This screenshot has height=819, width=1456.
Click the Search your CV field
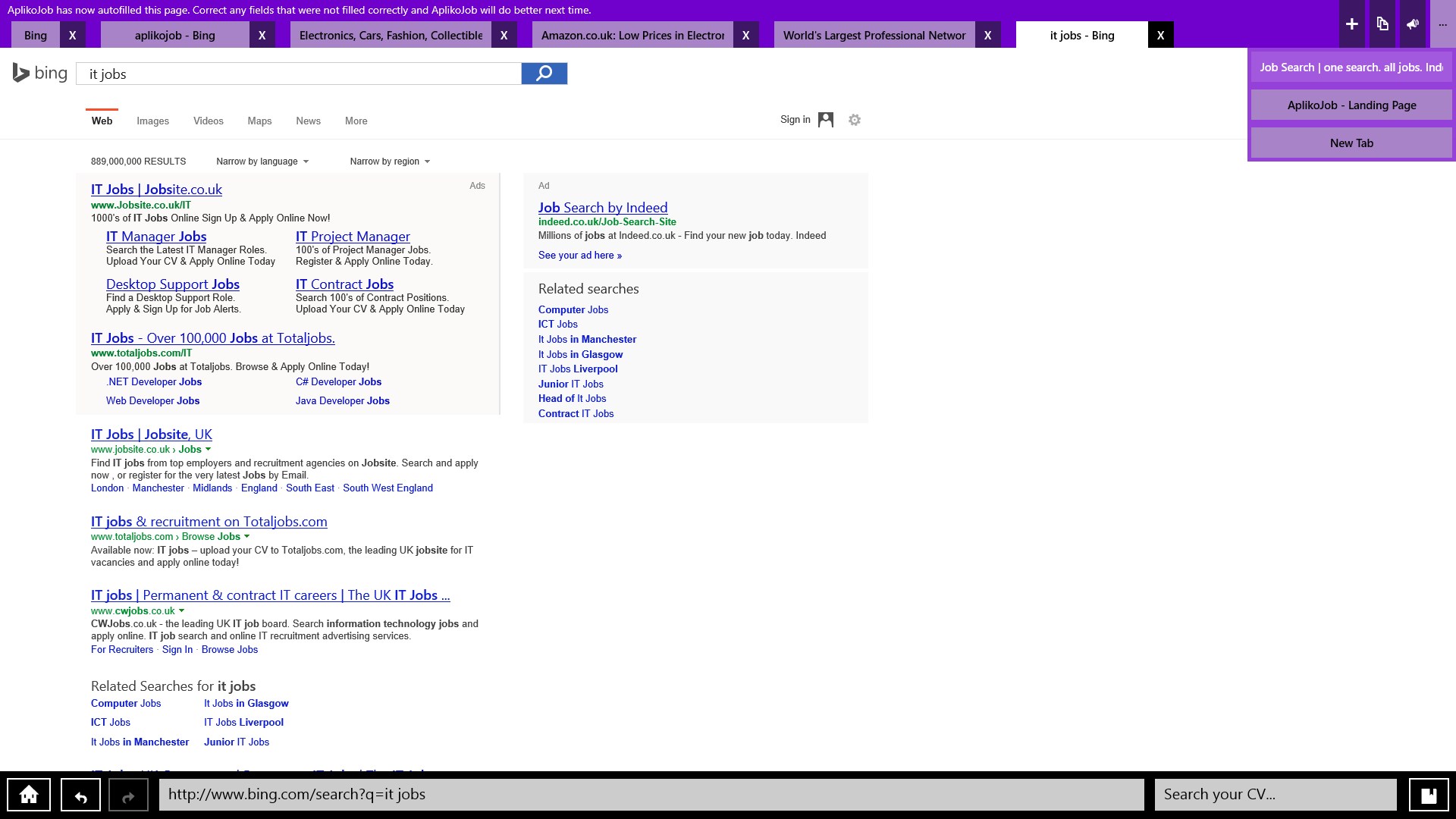[x=1276, y=795]
